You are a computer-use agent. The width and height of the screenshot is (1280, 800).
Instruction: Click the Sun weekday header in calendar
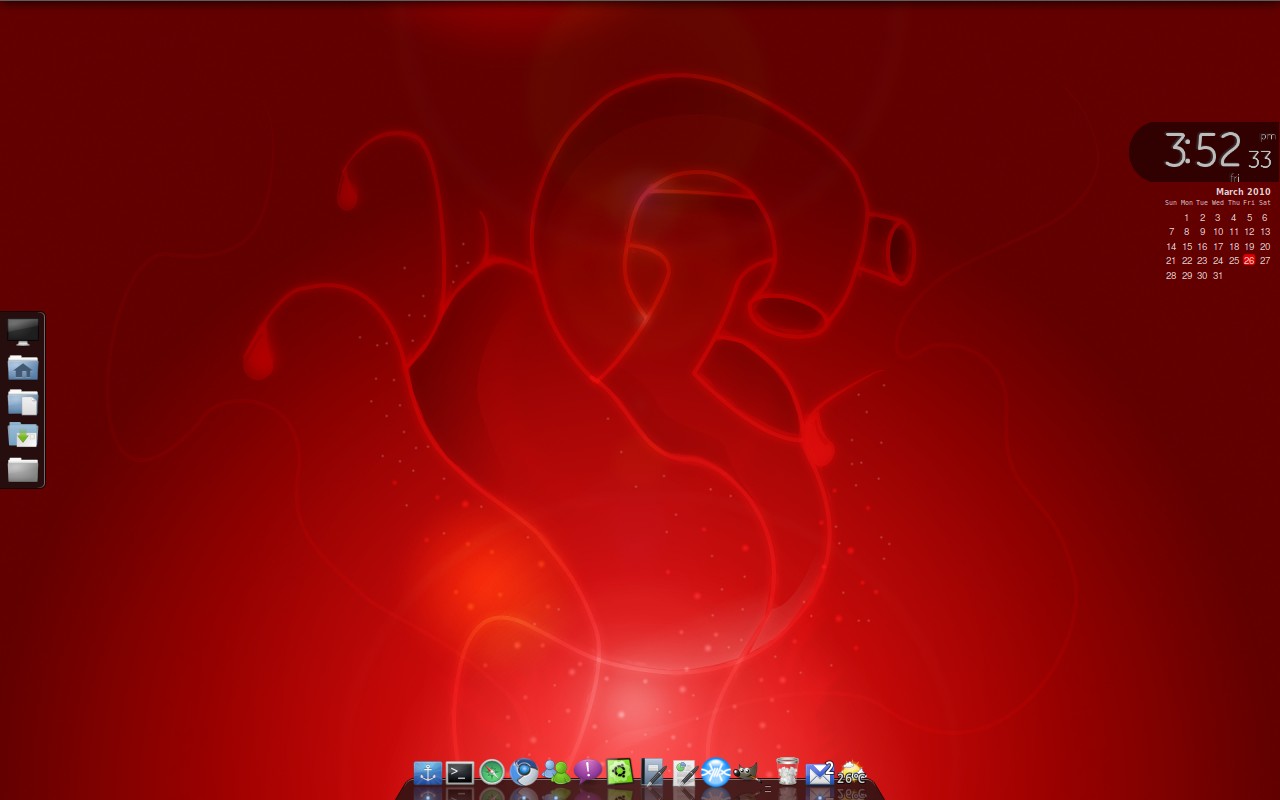pos(1171,203)
